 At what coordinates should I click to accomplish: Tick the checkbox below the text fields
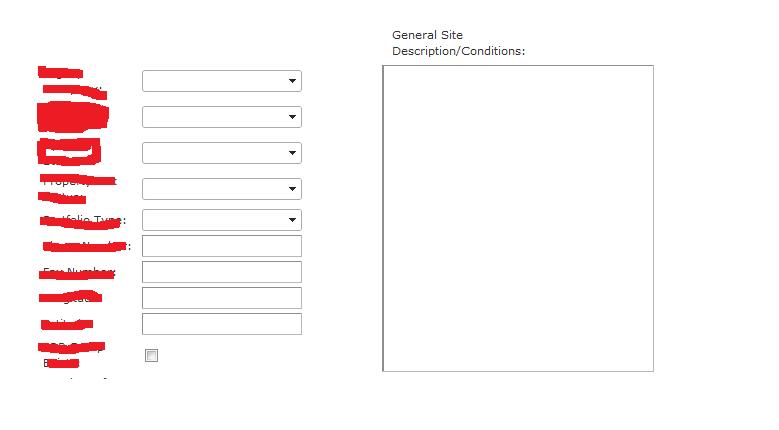[152, 356]
